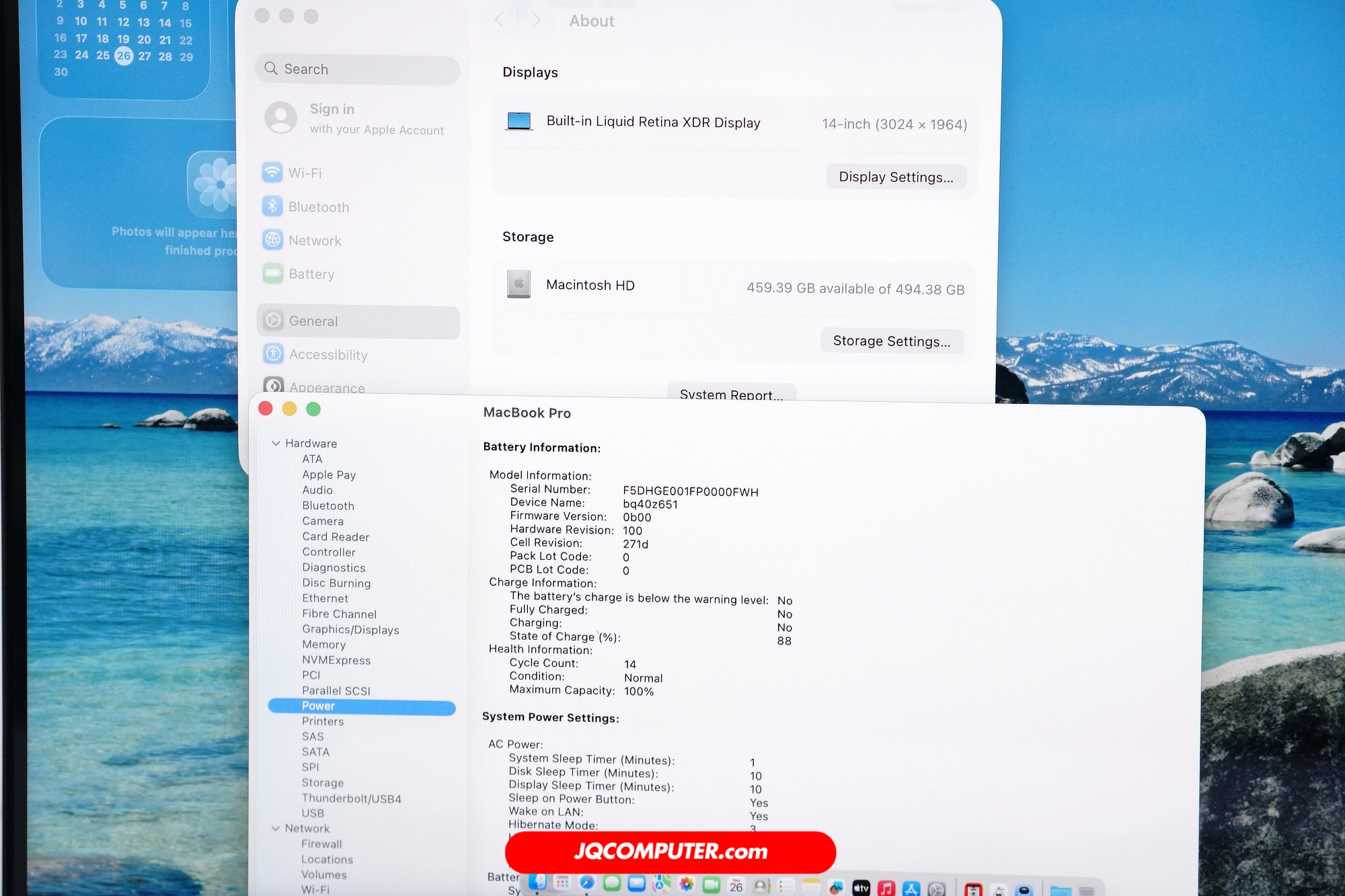
Task: Select Graphics/Displays in the hardware list
Action: pyautogui.click(x=350, y=630)
